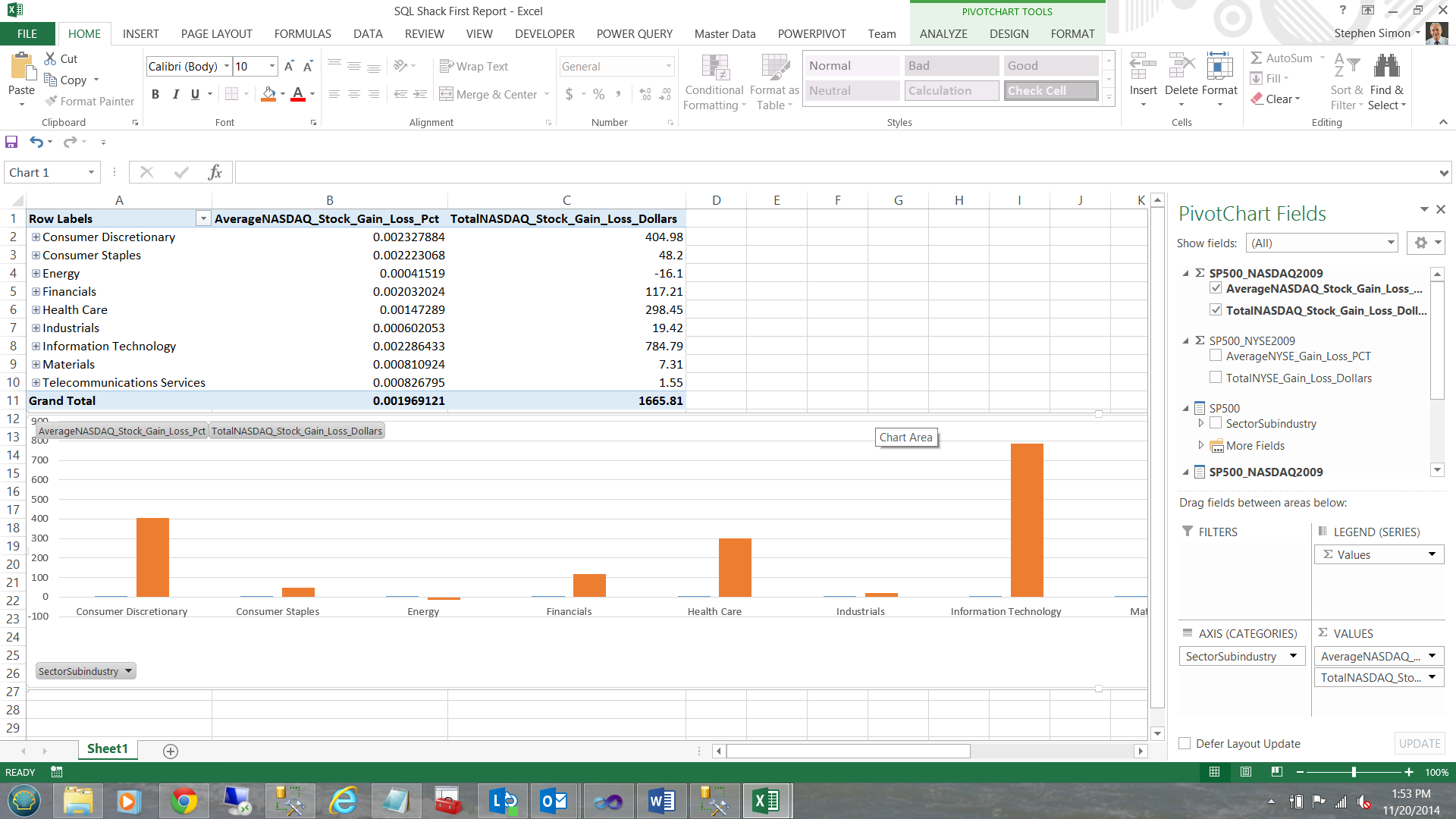
Task: Open the PAGE LAYOUT ribbon tab
Action: point(216,33)
